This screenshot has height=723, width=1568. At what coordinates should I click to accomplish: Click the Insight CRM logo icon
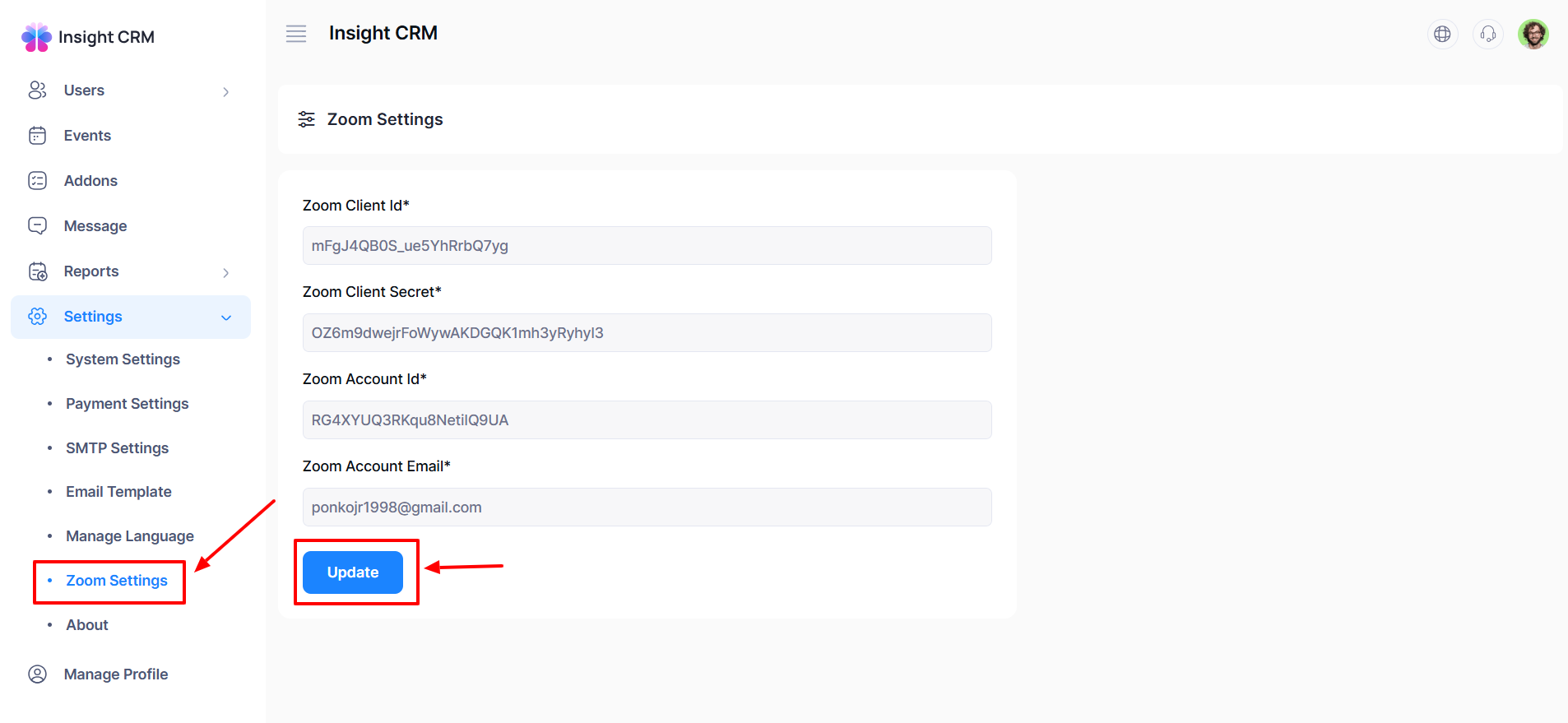click(36, 37)
